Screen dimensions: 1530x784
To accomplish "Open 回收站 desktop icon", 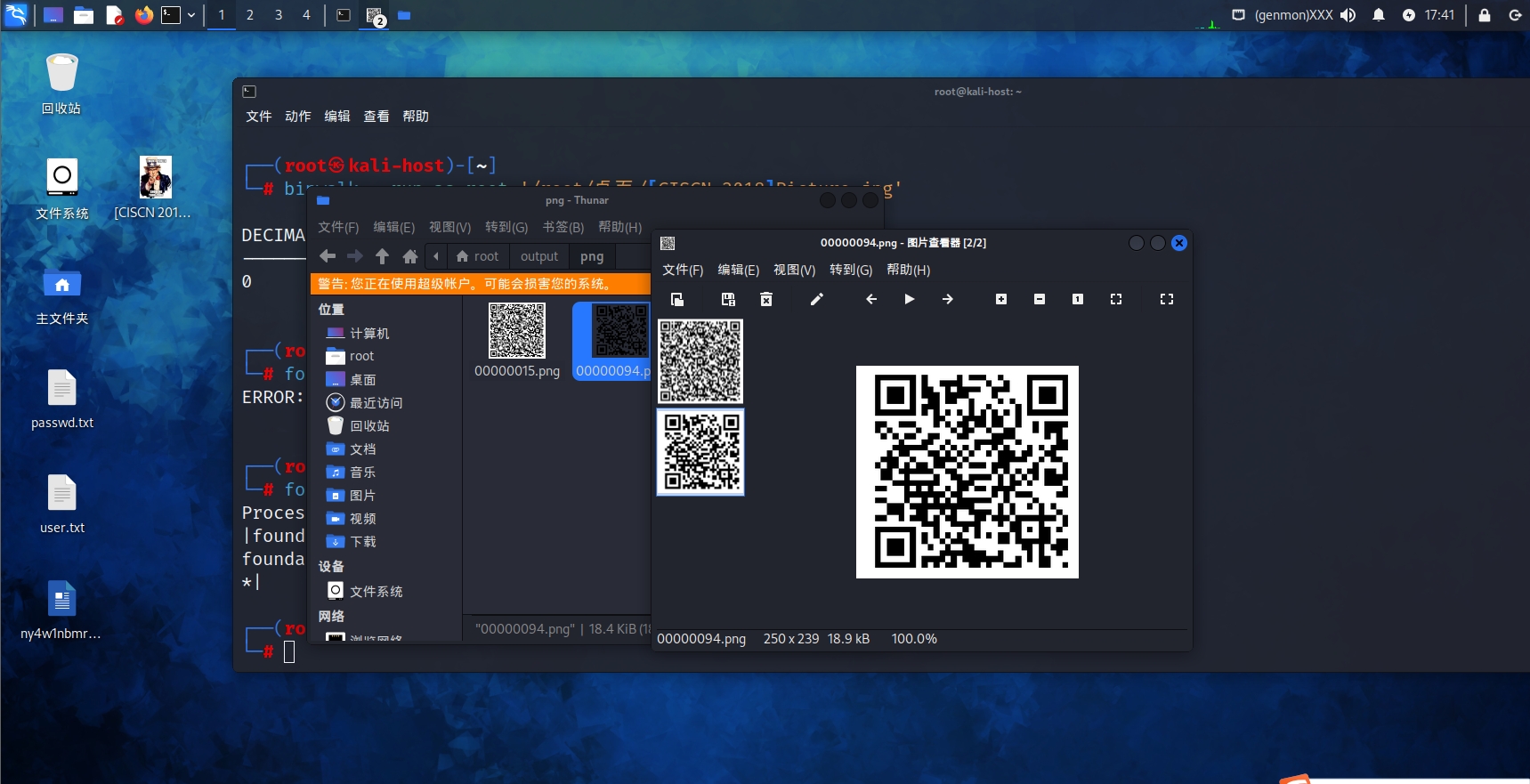I will coord(61,84).
